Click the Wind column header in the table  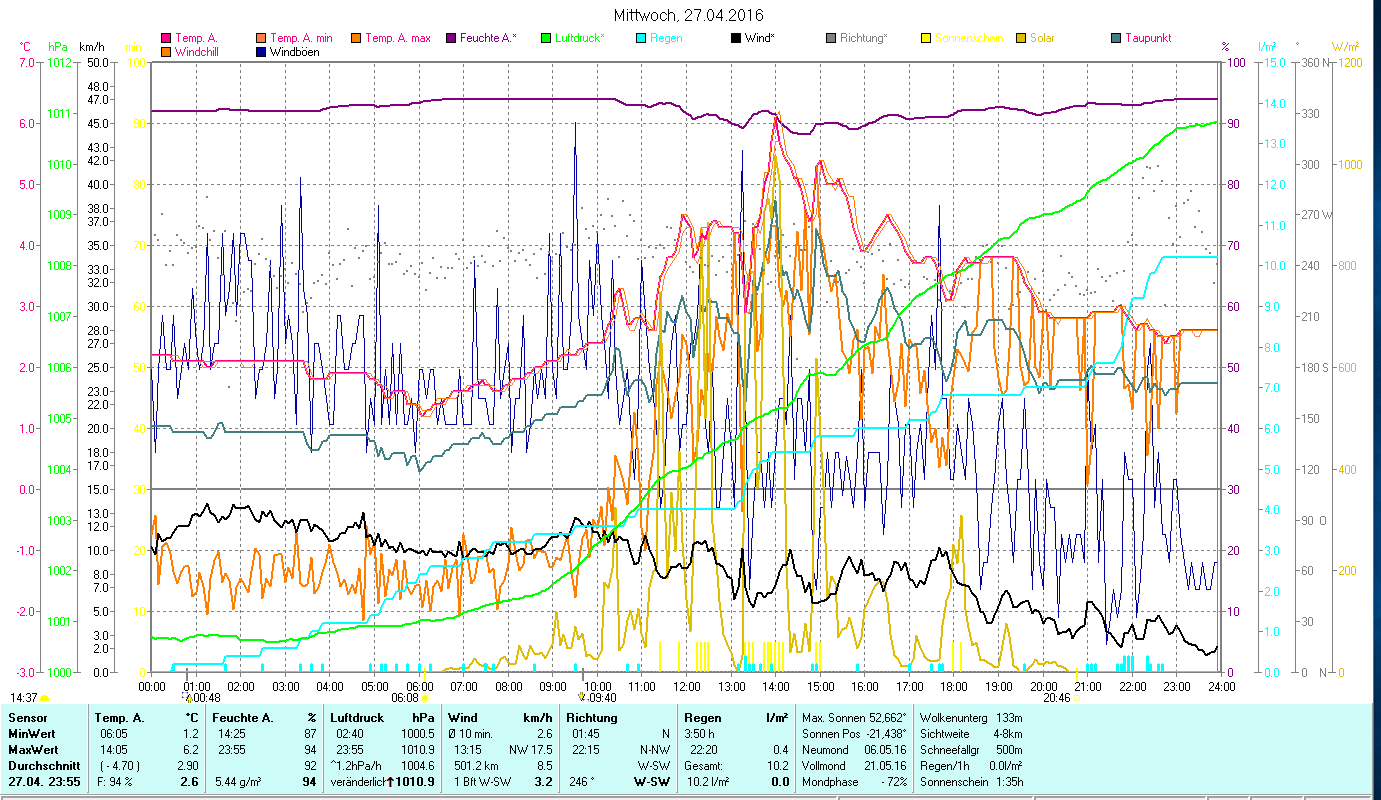[x=464, y=718]
